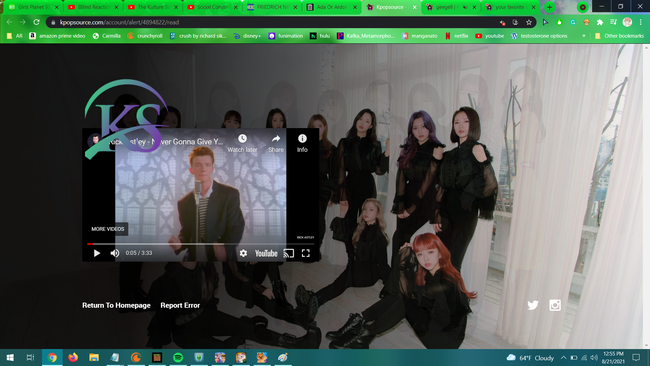Add video to Watch later

[x=243, y=143]
